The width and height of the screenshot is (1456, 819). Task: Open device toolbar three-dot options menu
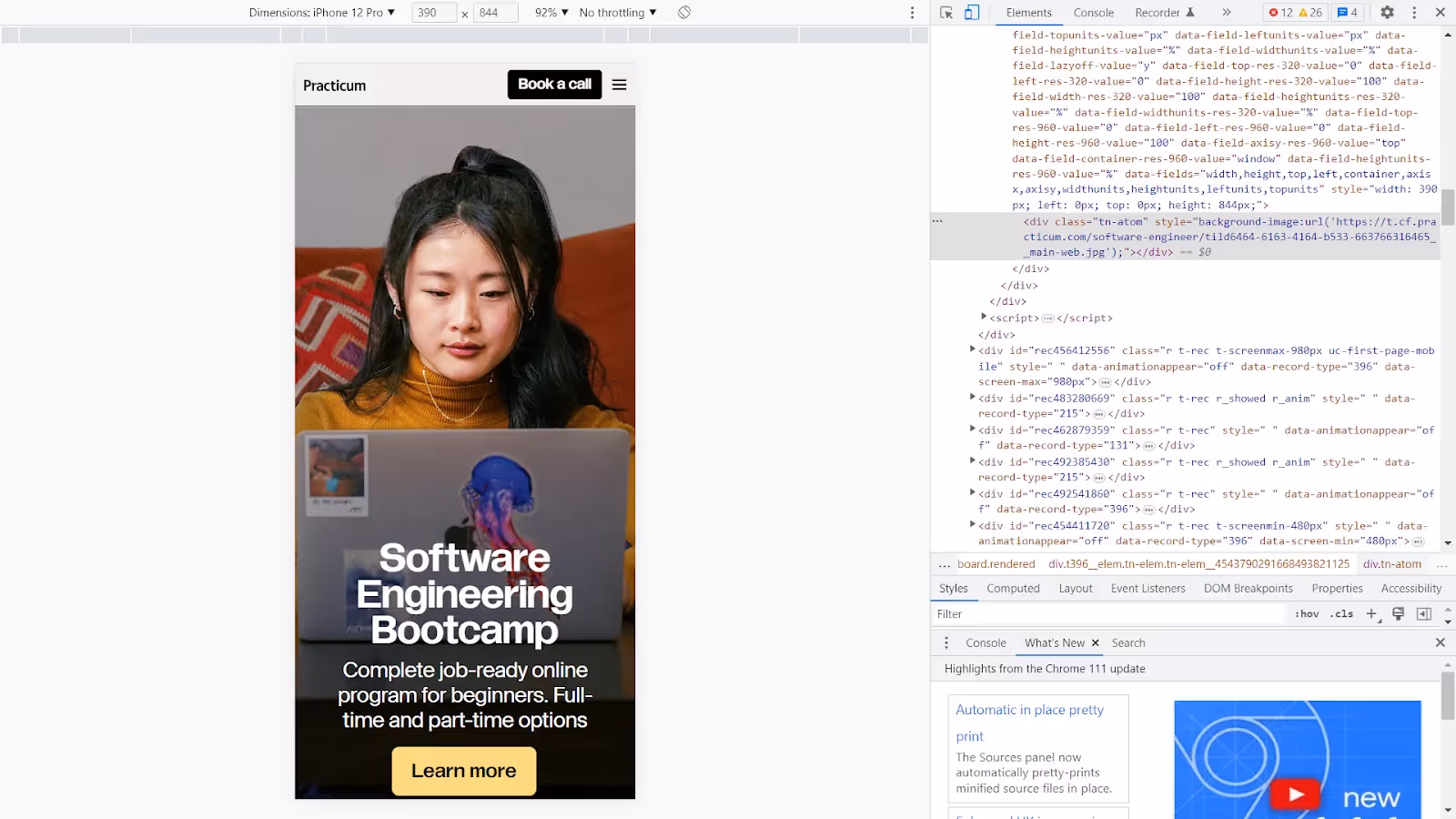[x=912, y=13]
